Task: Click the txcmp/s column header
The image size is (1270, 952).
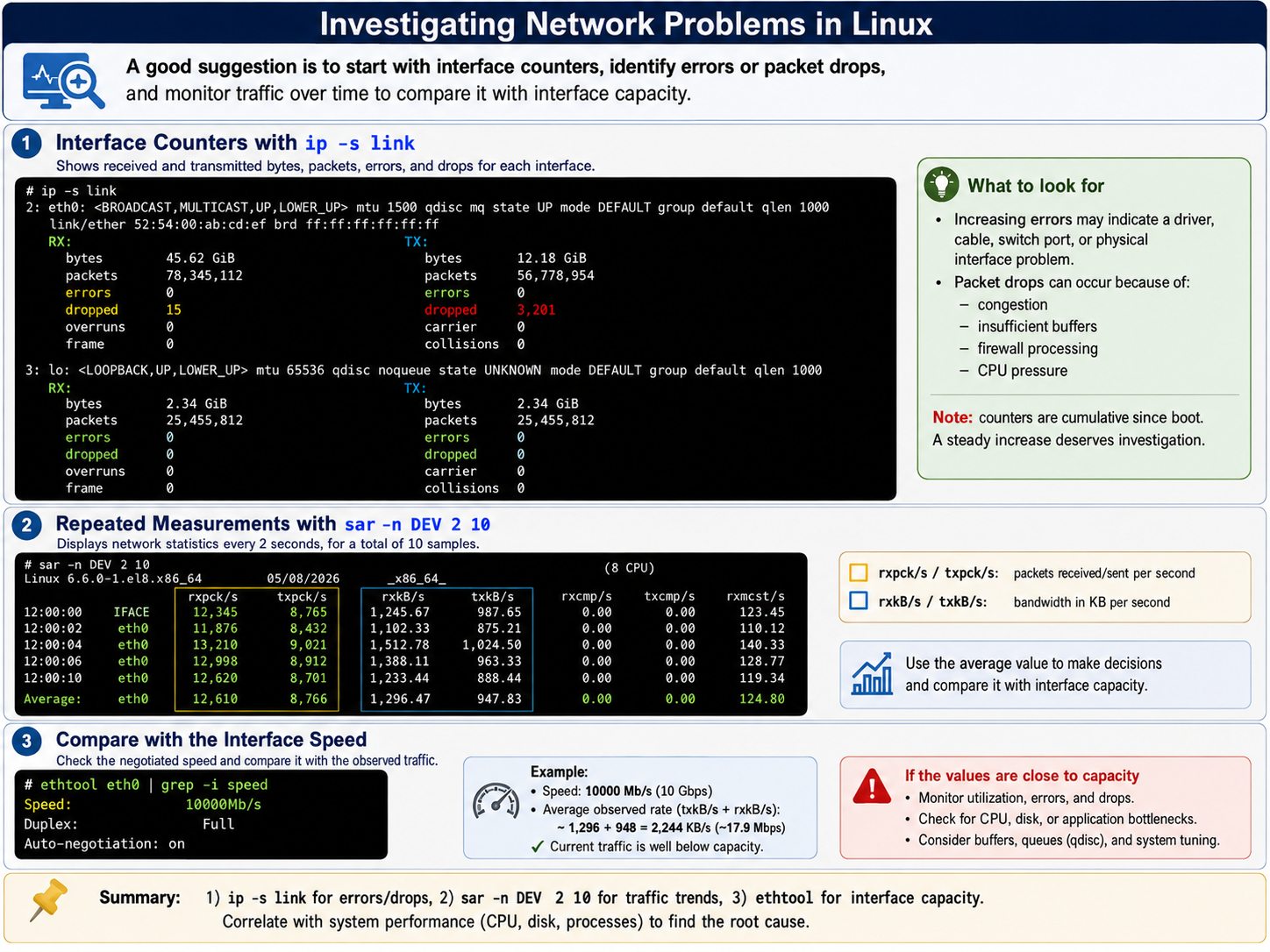Action: click(x=669, y=596)
